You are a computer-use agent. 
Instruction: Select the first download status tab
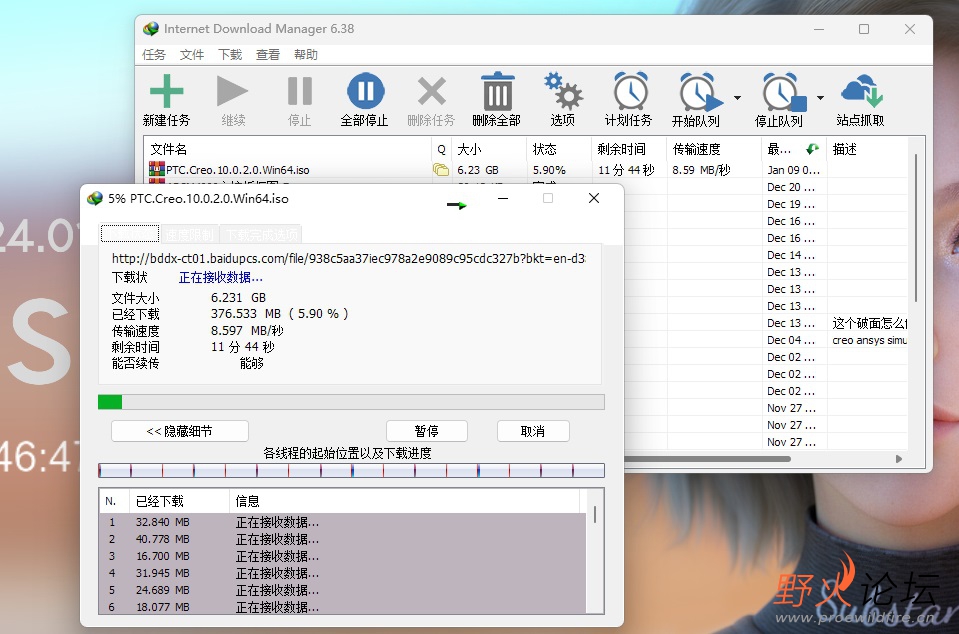point(130,234)
